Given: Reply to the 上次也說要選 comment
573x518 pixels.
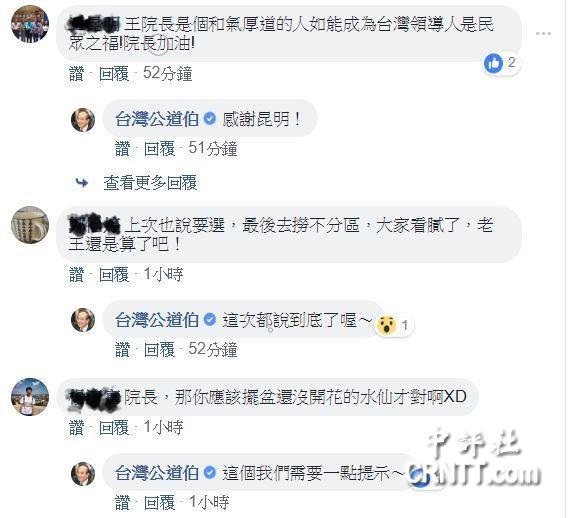Looking at the screenshot, I should pos(114,275).
